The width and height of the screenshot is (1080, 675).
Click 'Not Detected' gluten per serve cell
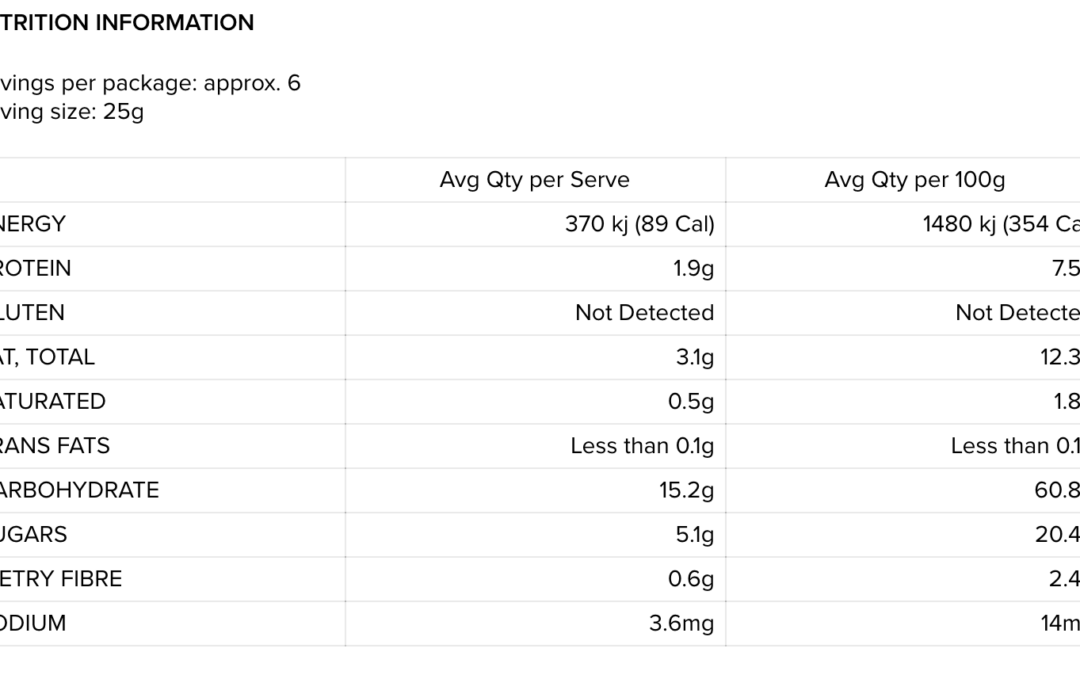pyautogui.click(x=644, y=312)
